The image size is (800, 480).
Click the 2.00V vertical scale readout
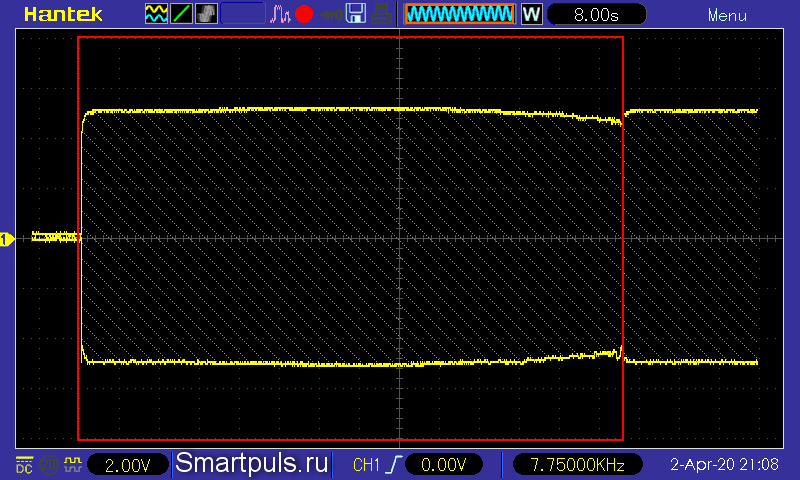[x=128, y=465]
